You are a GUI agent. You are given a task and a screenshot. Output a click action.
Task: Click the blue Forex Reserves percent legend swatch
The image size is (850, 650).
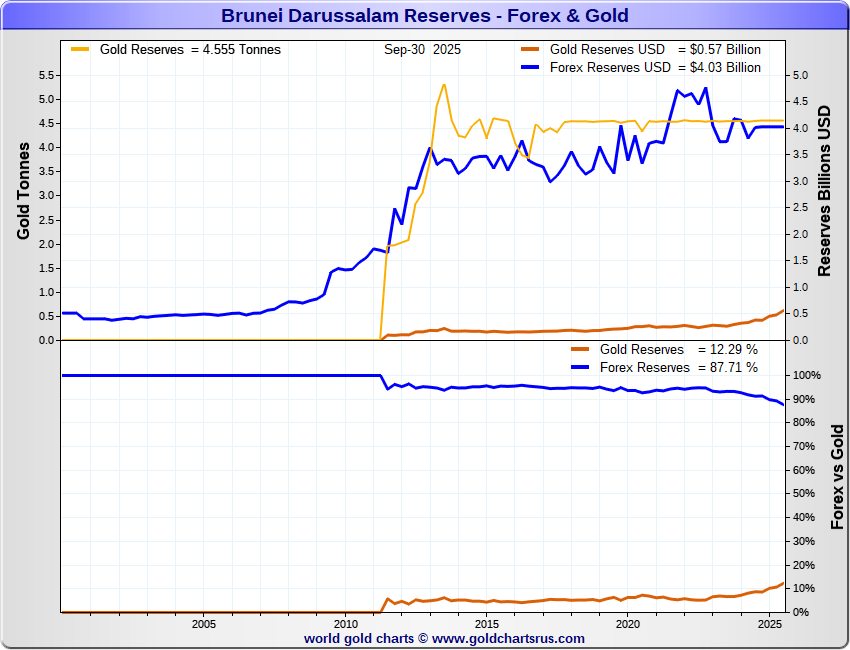pyautogui.click(x=580, y=367)
